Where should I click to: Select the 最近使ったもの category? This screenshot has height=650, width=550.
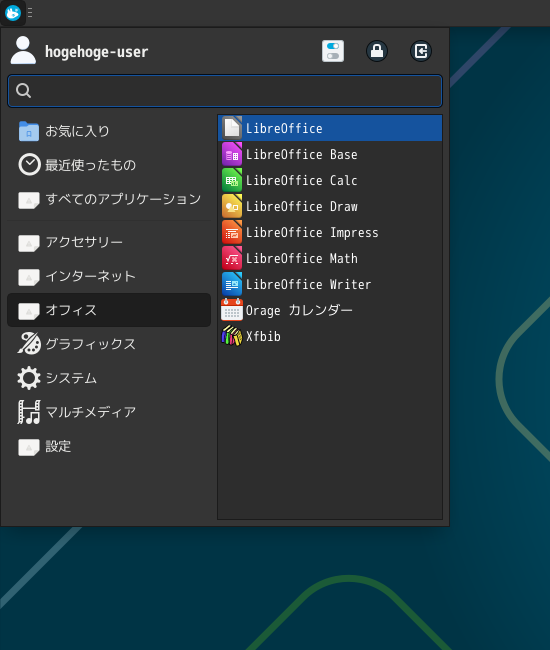109,165
